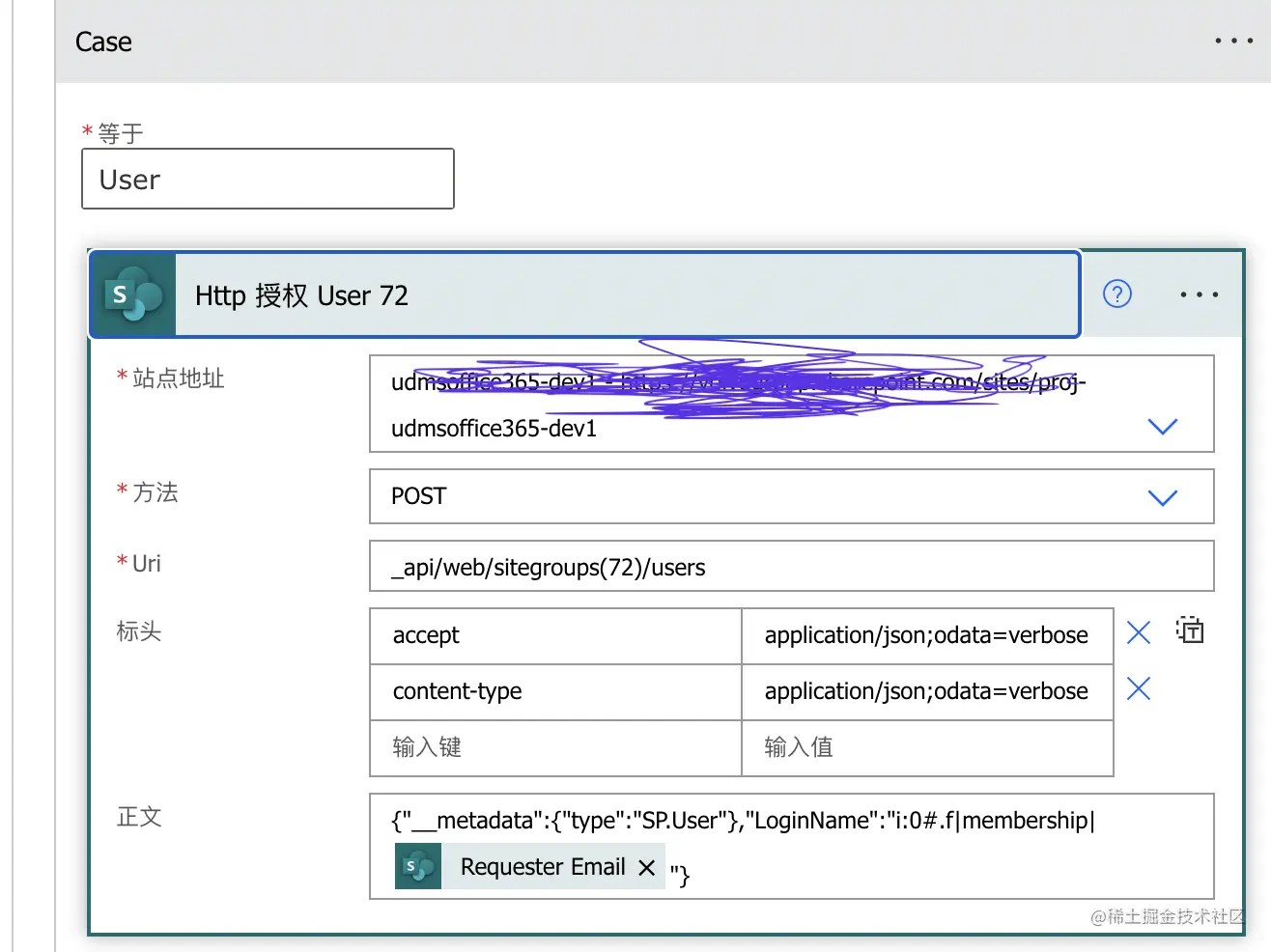1271x952 pixels.
Task: Click the Case card header title
Action: tap(103, 42)
